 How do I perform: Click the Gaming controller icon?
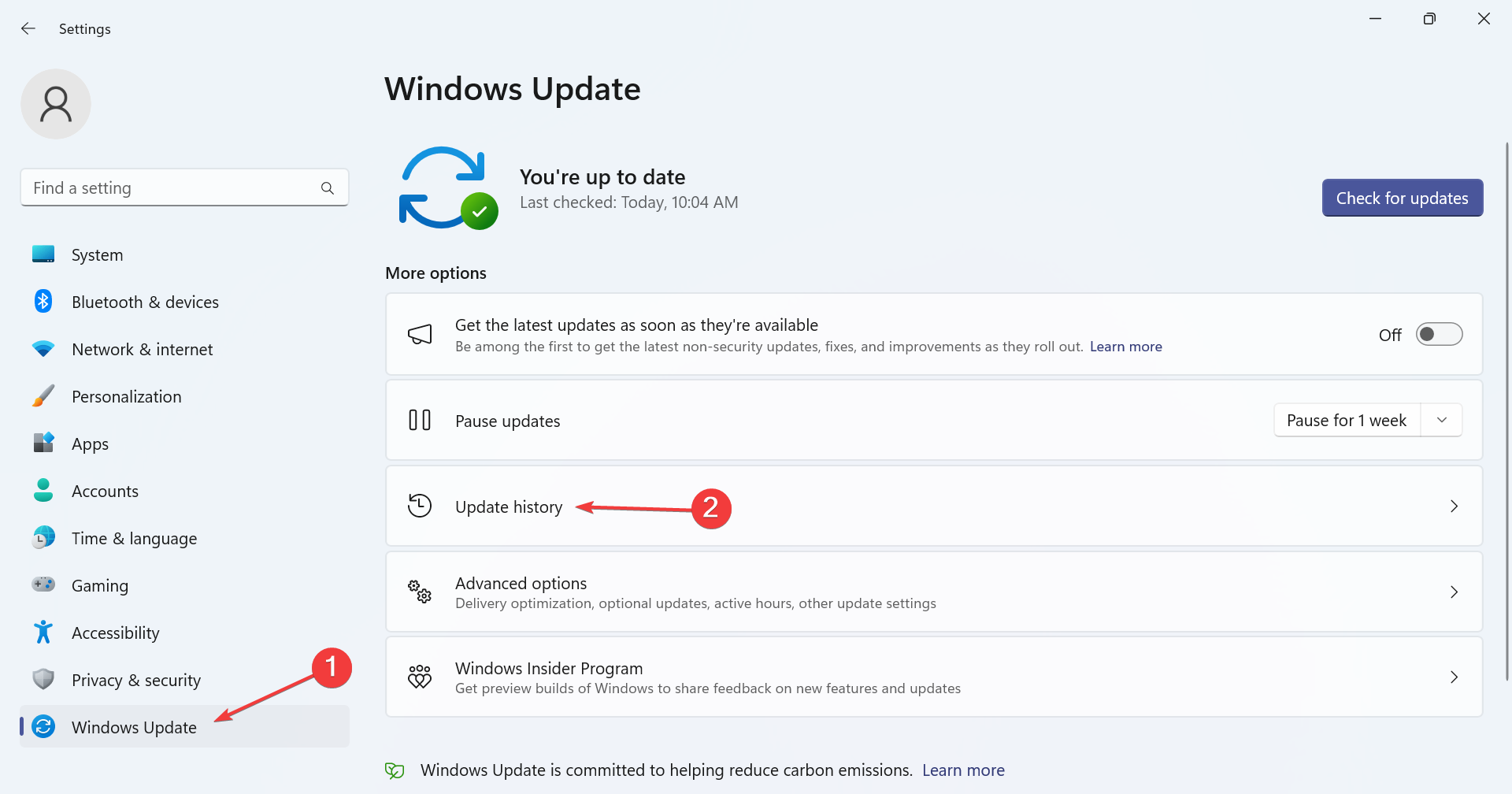(x=43, y=584)
